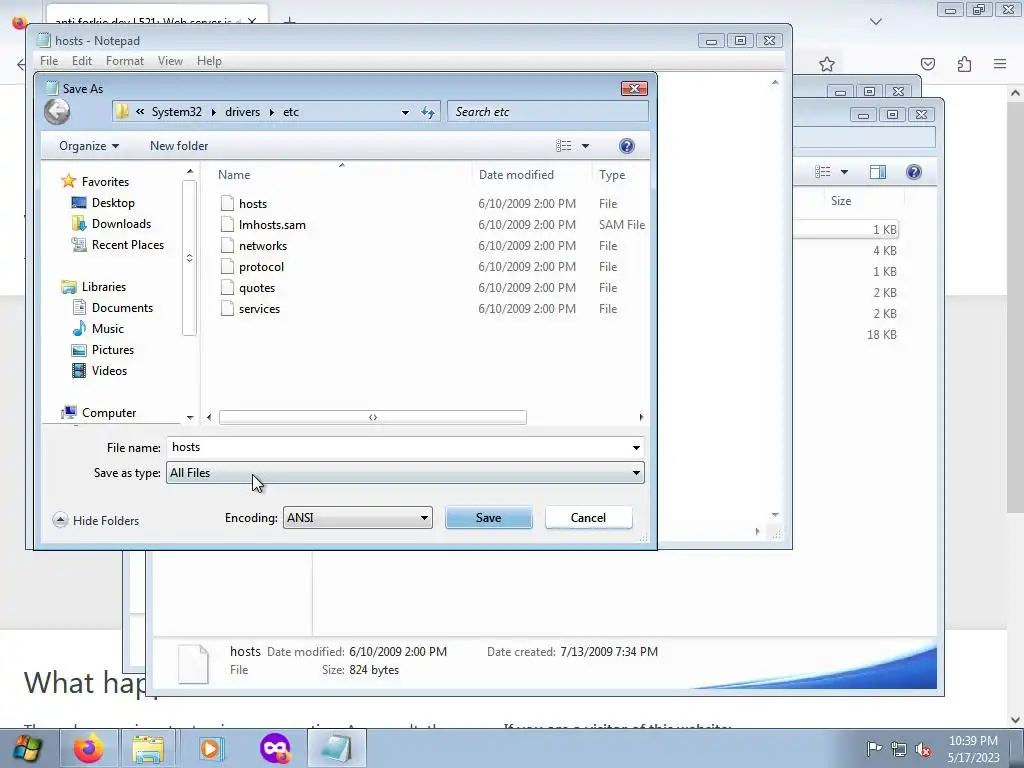Image resolution: width=1024 pixels, height=768 pixels.
Task: Click the file list horizontal scrollbar thumb
Action: pos(373,417)
